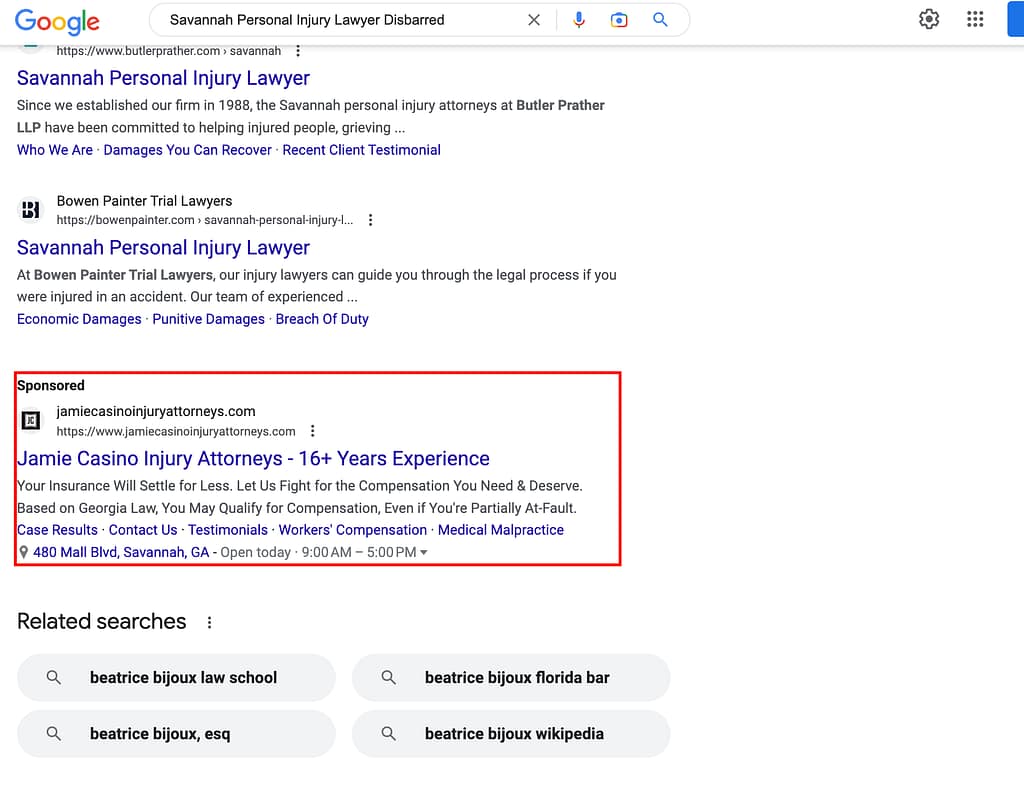Viewport: 1024px width, 792px height.
Task: Click the Related searches heading
Action: [x=101, y=622]
